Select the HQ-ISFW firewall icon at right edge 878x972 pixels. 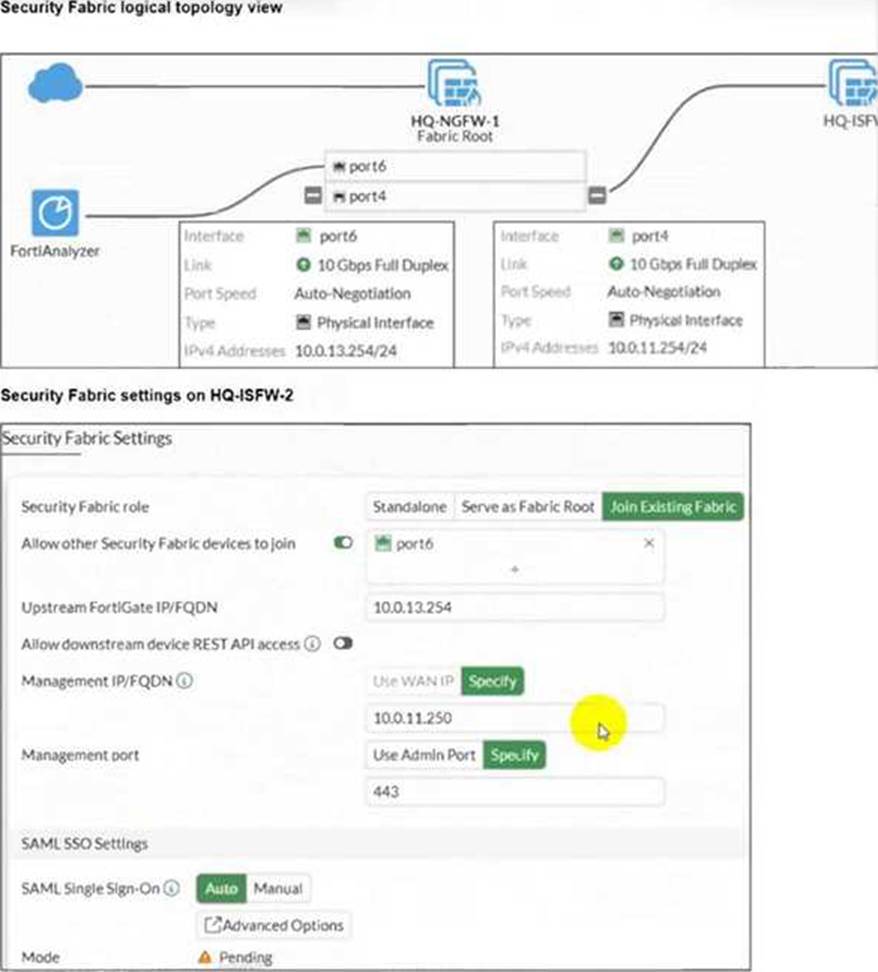point(853,83)
